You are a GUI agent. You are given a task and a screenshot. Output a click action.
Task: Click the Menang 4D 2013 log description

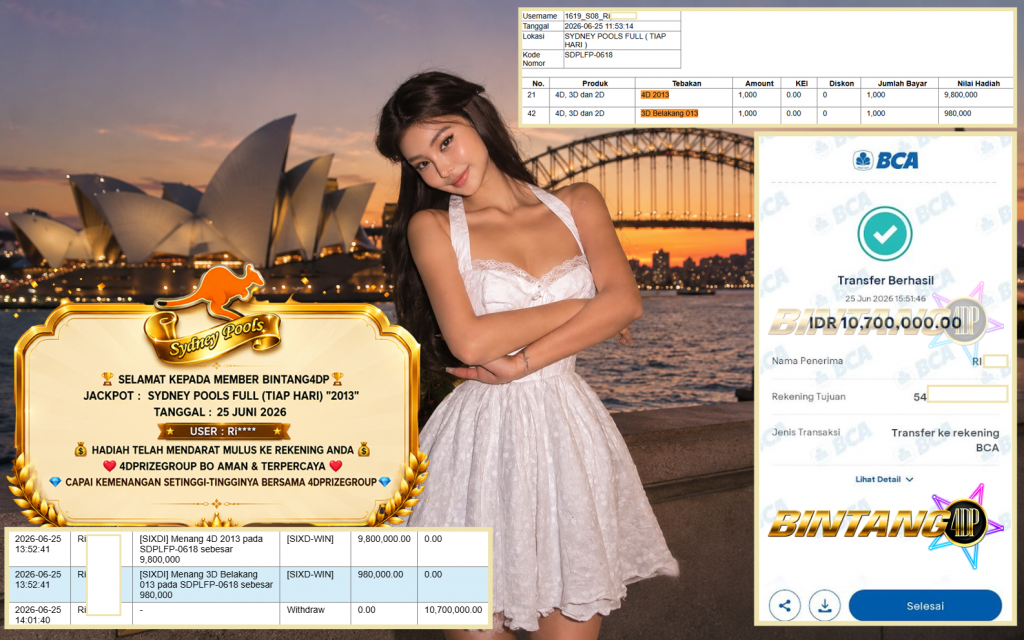pos(201,549)
